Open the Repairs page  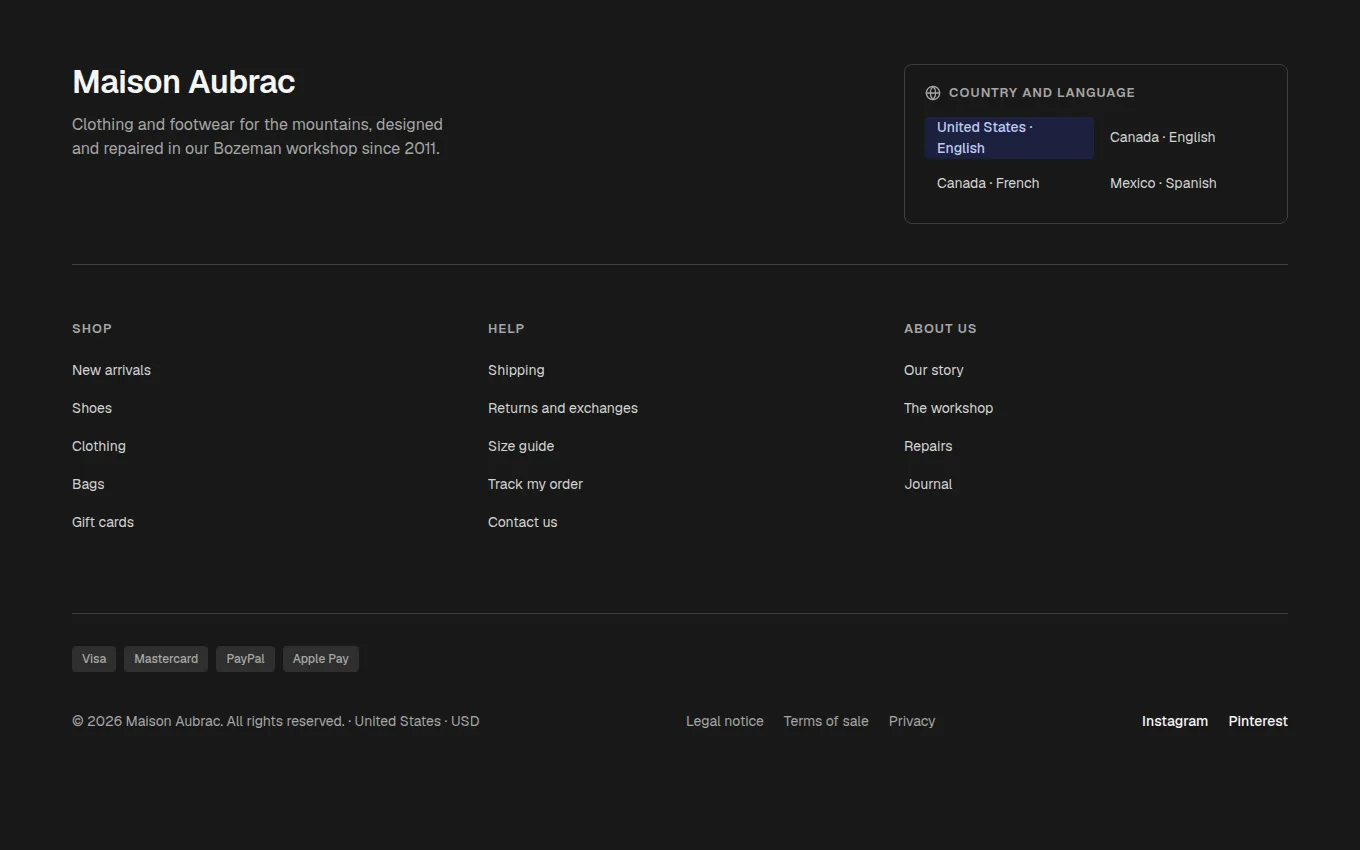coord(928,446)
